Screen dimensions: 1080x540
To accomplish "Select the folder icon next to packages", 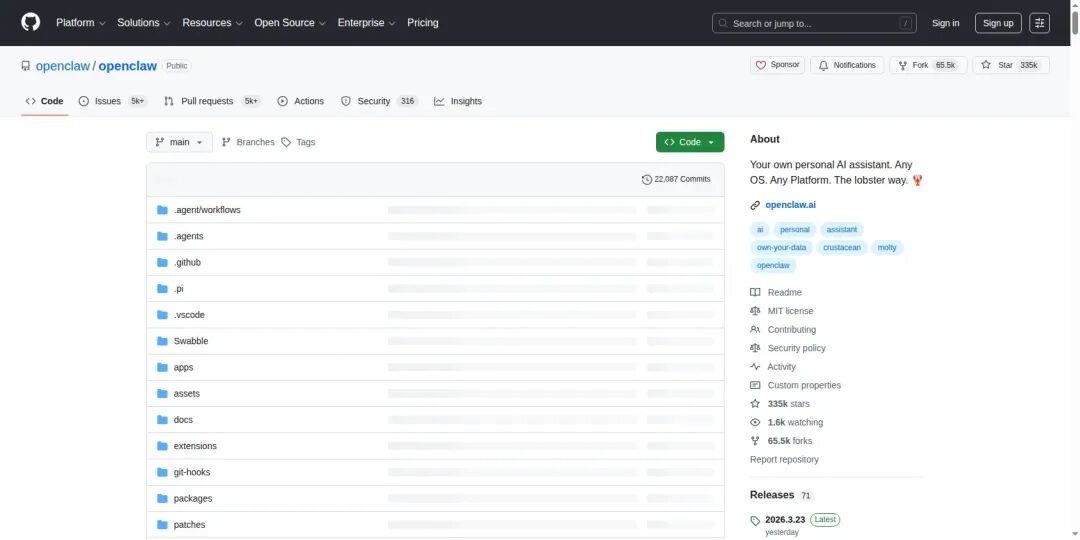I will pos(163,498).
